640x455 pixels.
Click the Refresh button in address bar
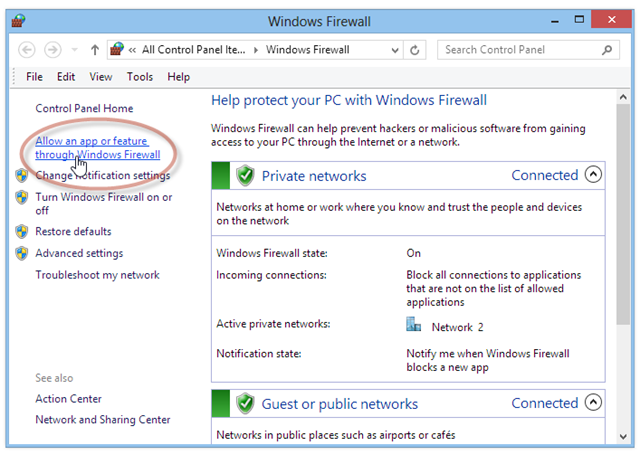click(417, 49)
